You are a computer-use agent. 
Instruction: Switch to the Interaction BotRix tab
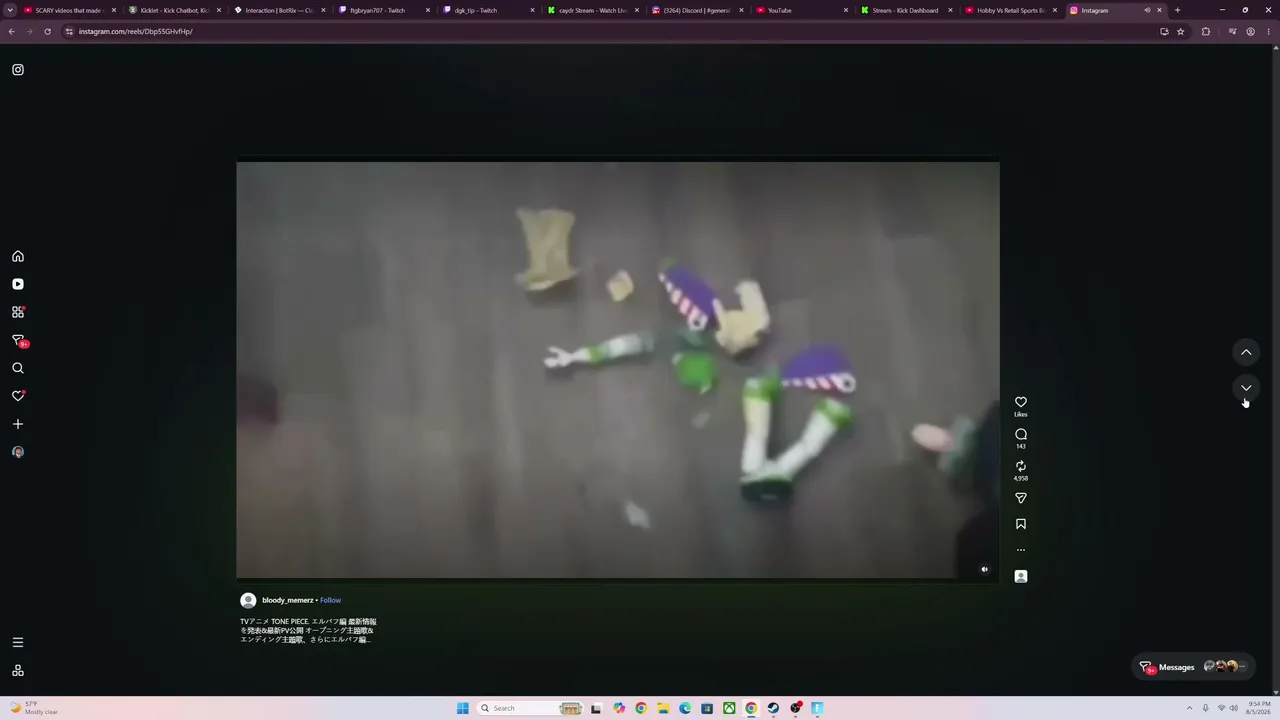point(277,10)
